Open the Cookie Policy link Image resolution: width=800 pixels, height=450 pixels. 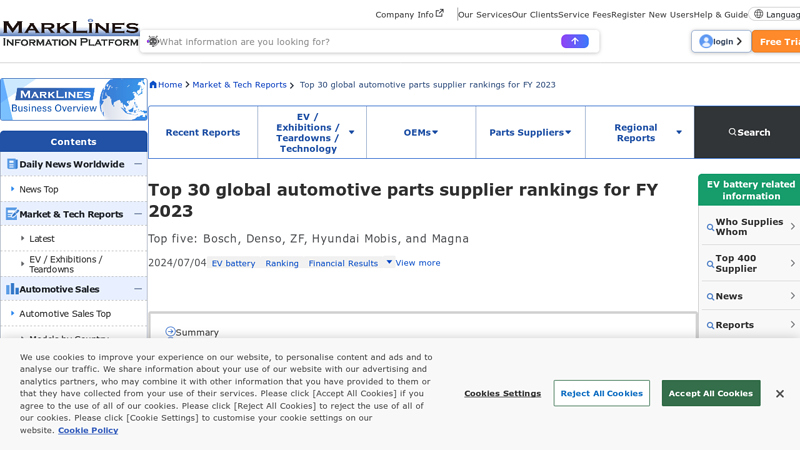[x=88, y=430]
